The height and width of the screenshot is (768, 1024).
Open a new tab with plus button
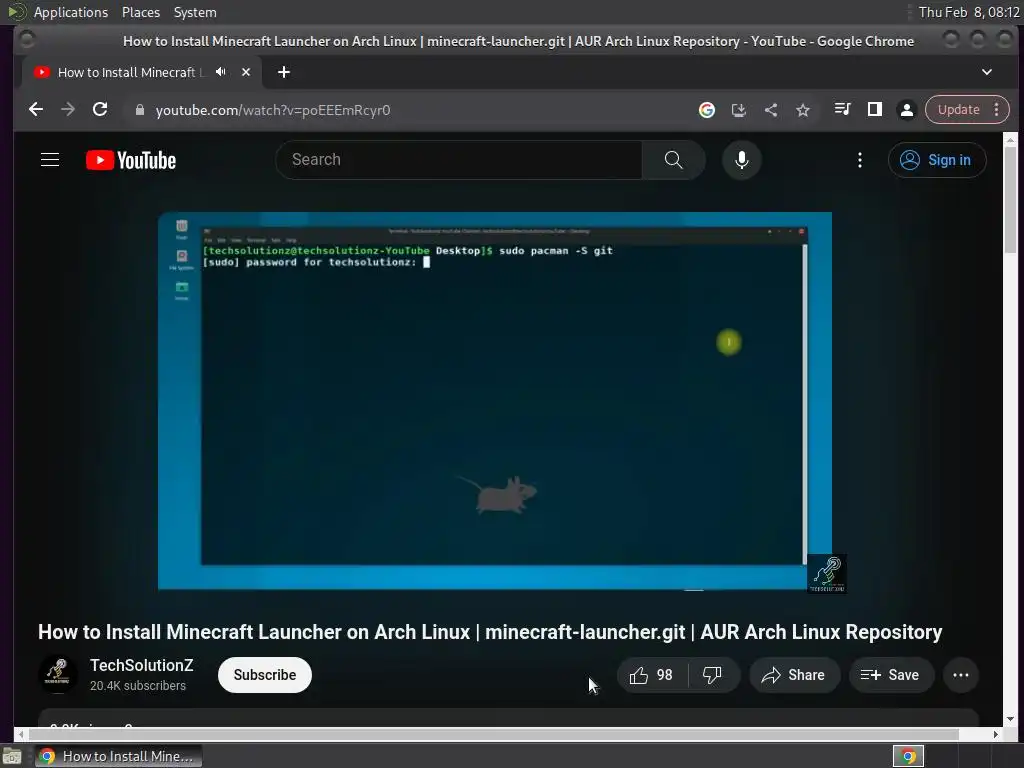[x=283, y=72]
